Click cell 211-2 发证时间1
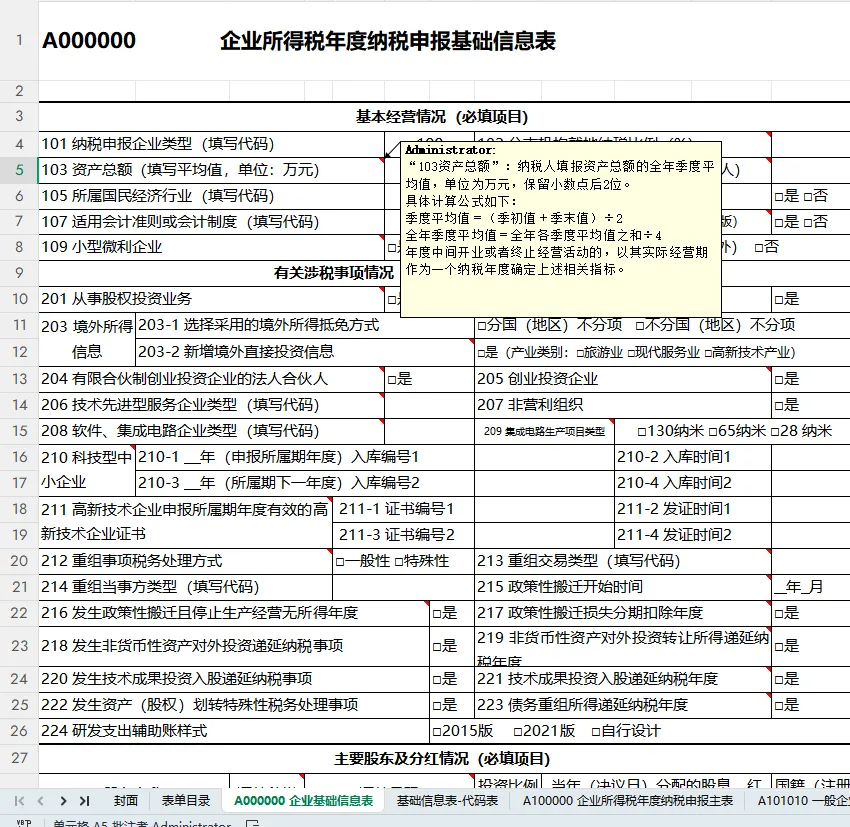850x827 pixels. click(693, 509)
